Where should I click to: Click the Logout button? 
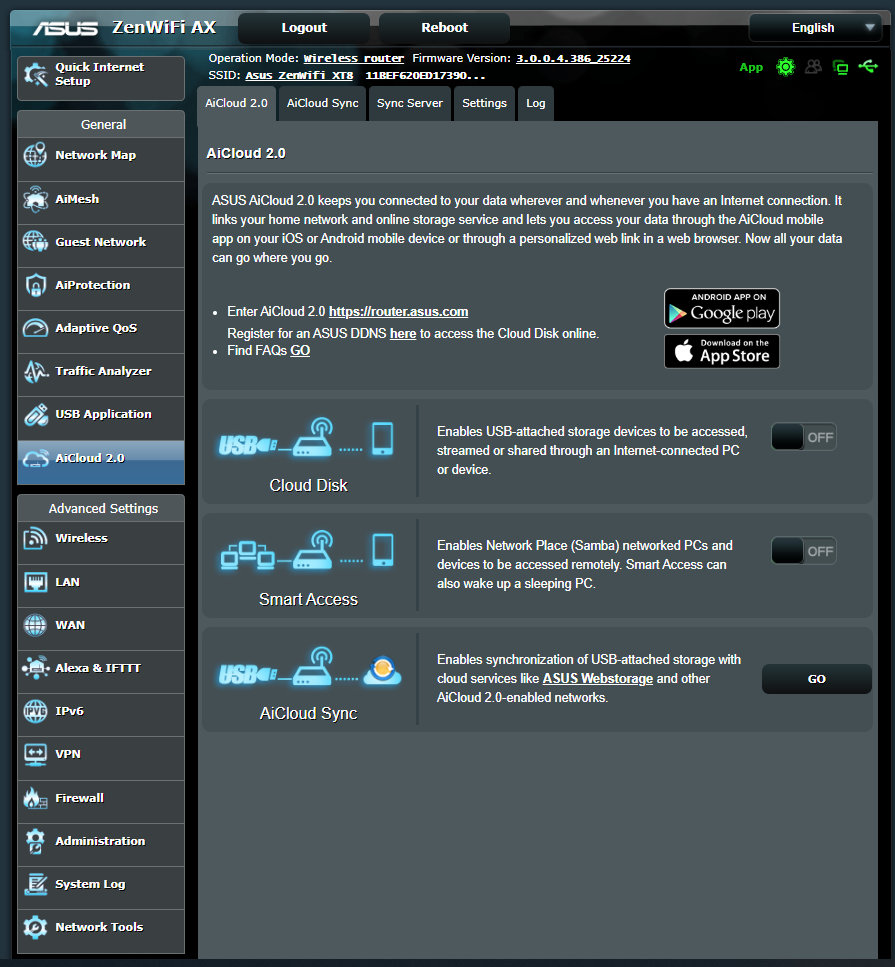click(303, 28)
